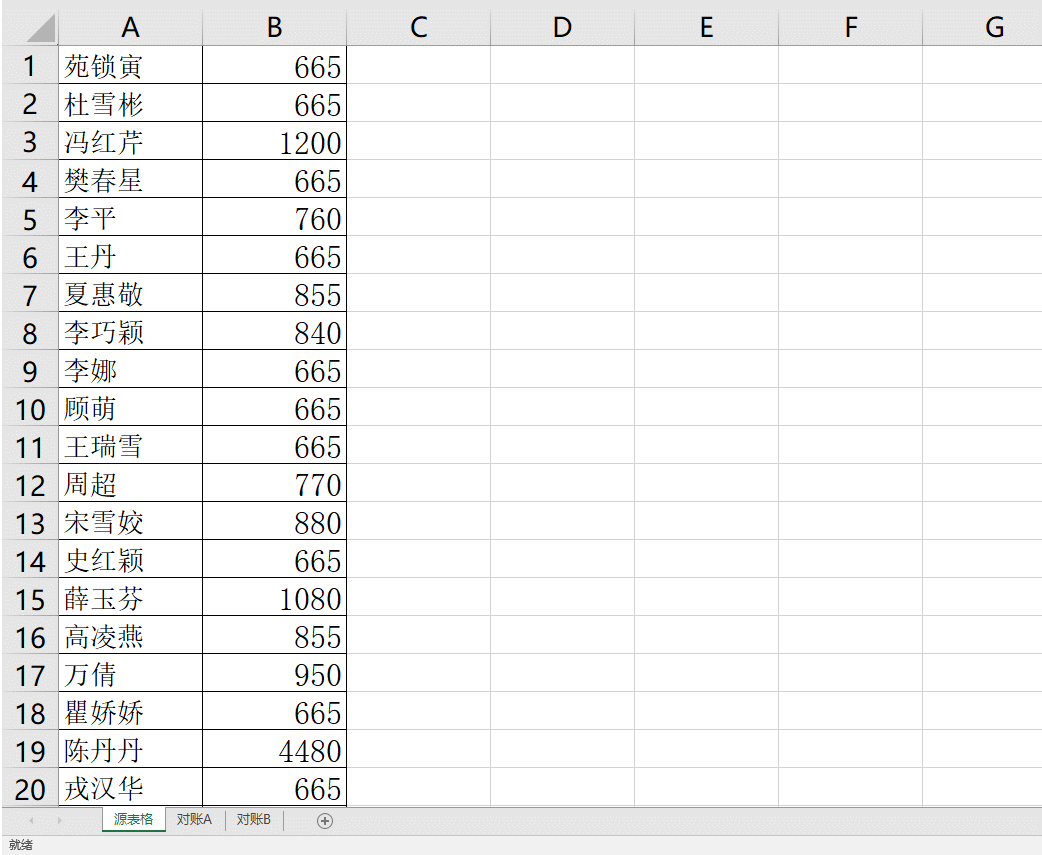Screen dimensions: 1042x855
Task: Select column B header
Action: (274, 28)
